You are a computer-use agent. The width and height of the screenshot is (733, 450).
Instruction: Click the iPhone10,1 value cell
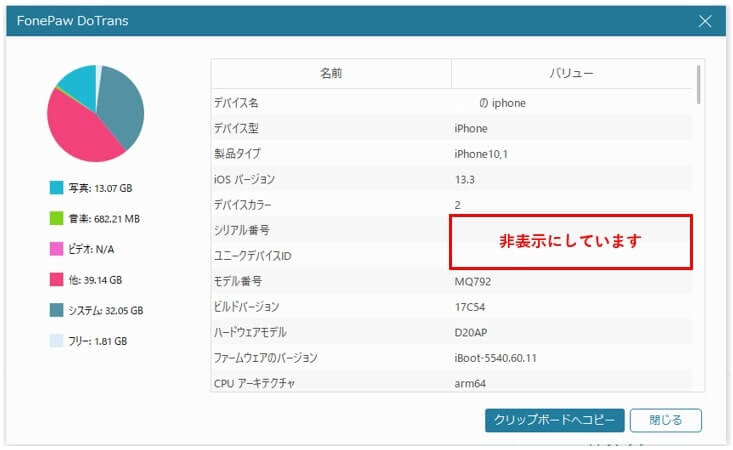pyautogui.click(x=481, y=154)
